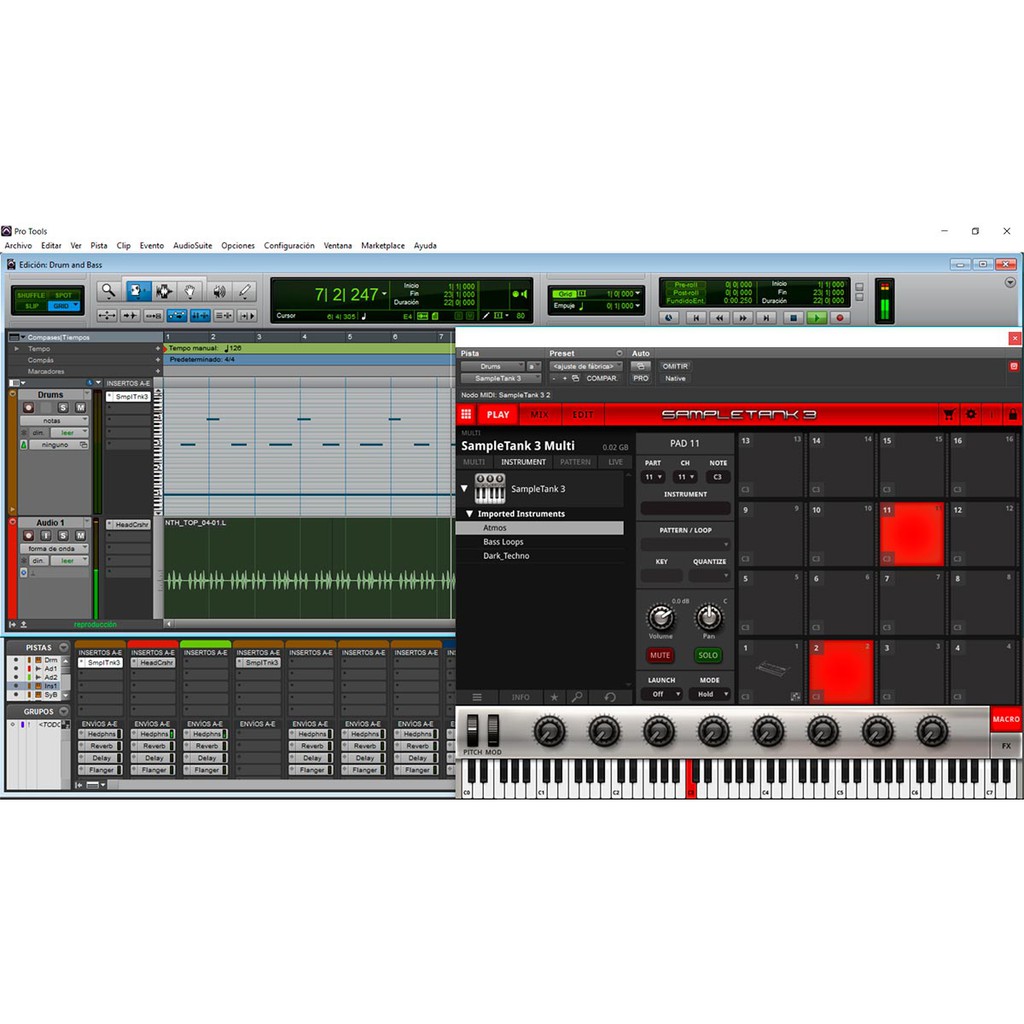Open SmplTnk3 insert on Drums track
This screenshot has width=1024, height=1024.
129,396
